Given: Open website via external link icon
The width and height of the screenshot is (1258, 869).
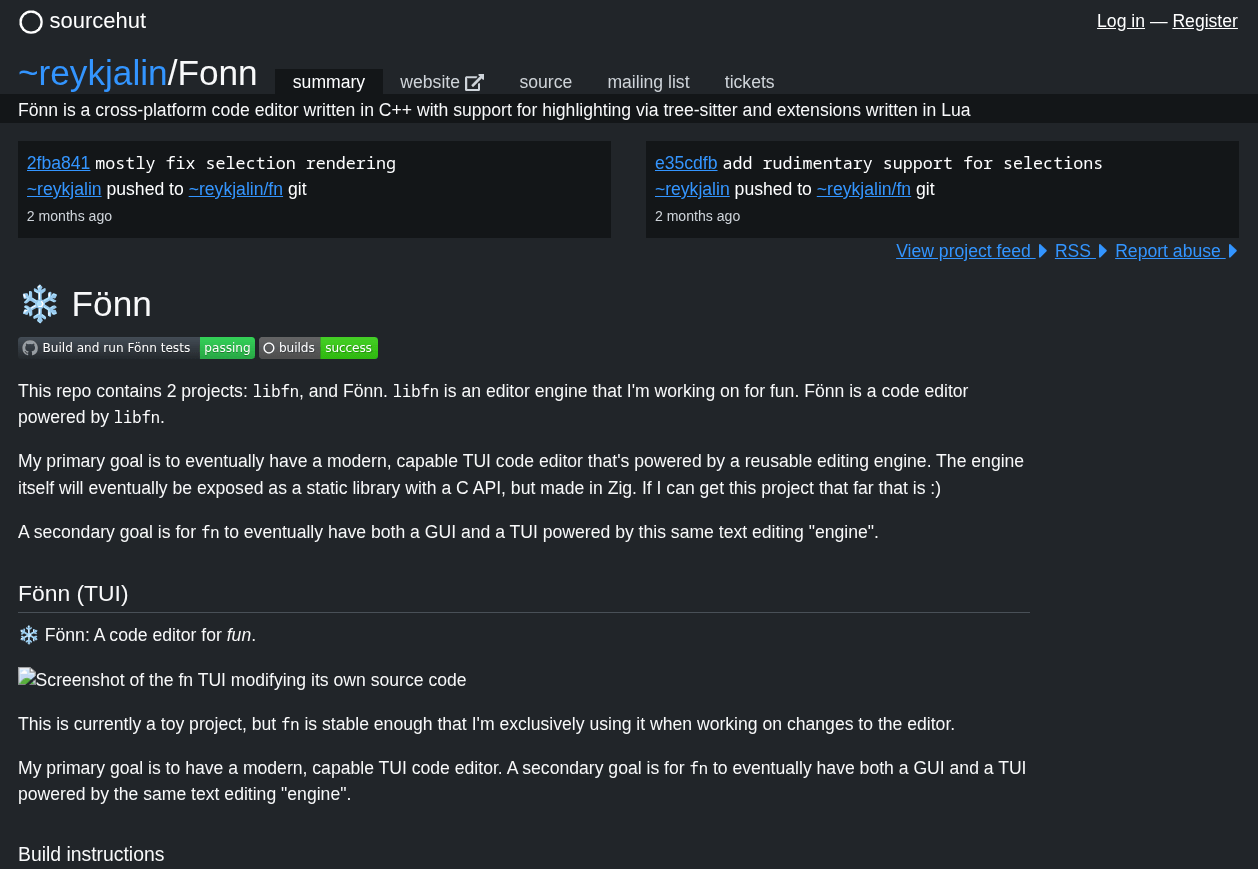Looking at the screenshot, I should (x=474, y=81).
